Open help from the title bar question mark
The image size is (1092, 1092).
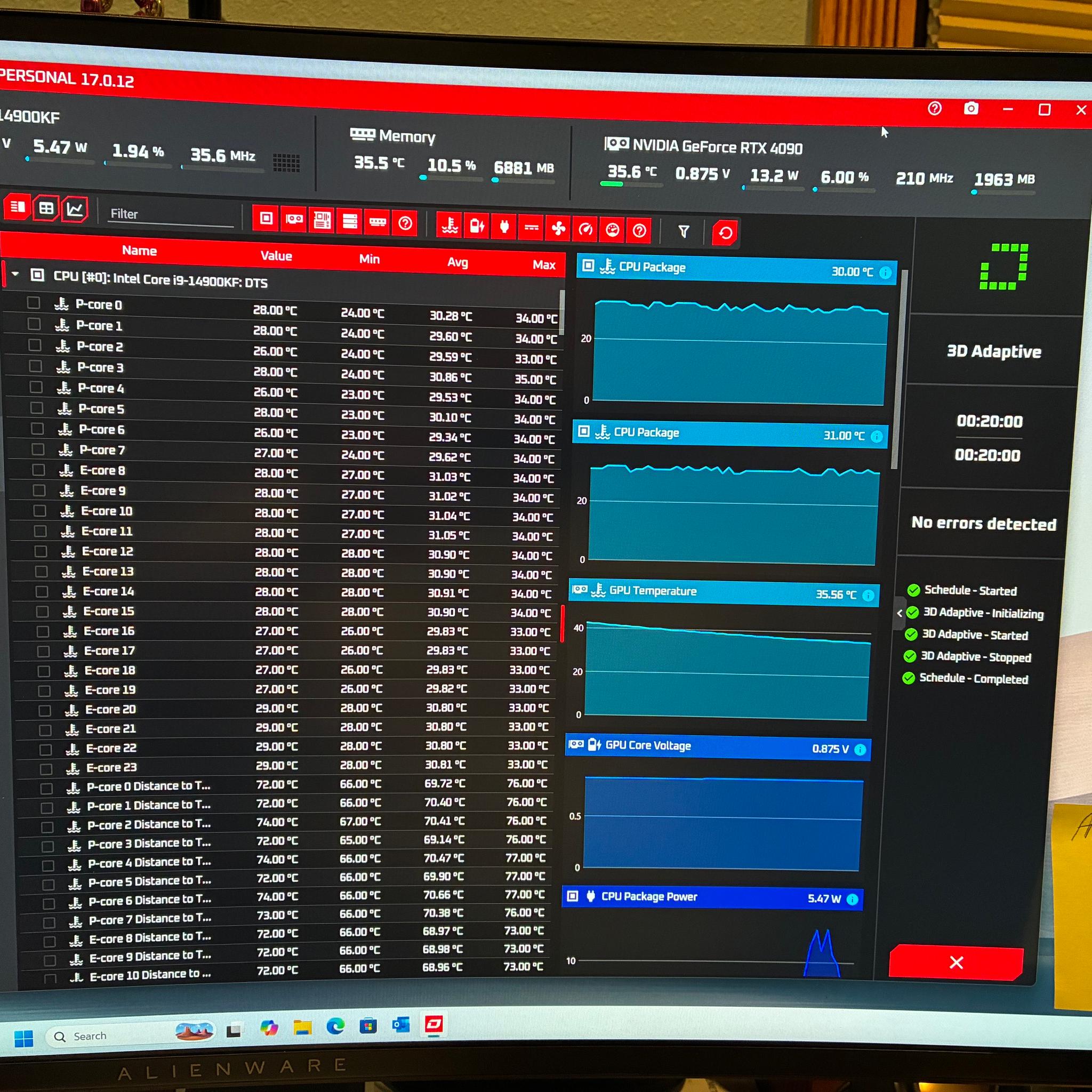[935, 108]
